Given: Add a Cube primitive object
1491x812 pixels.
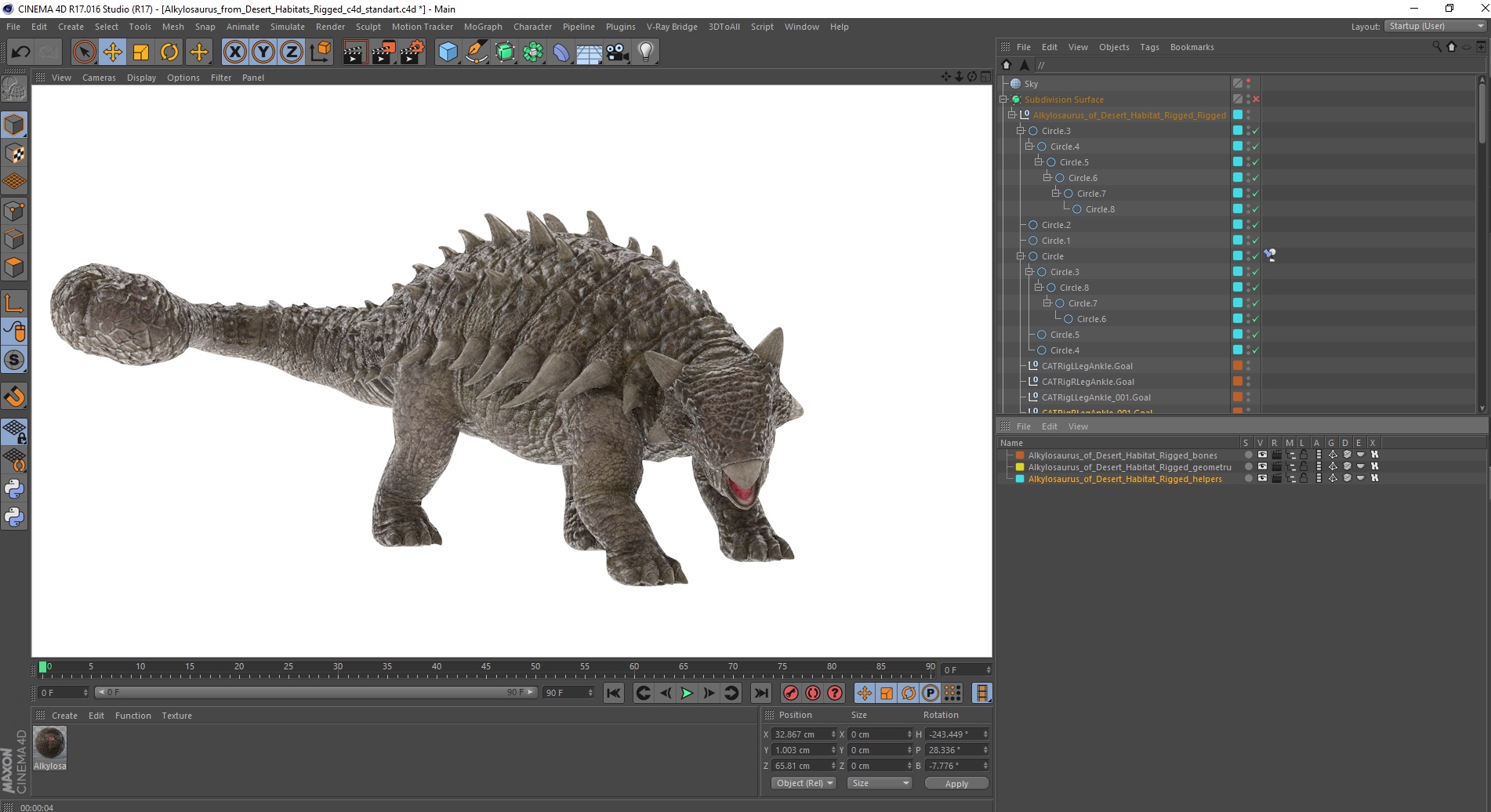Looking at the screenshot, I should [x=448, y=53].
